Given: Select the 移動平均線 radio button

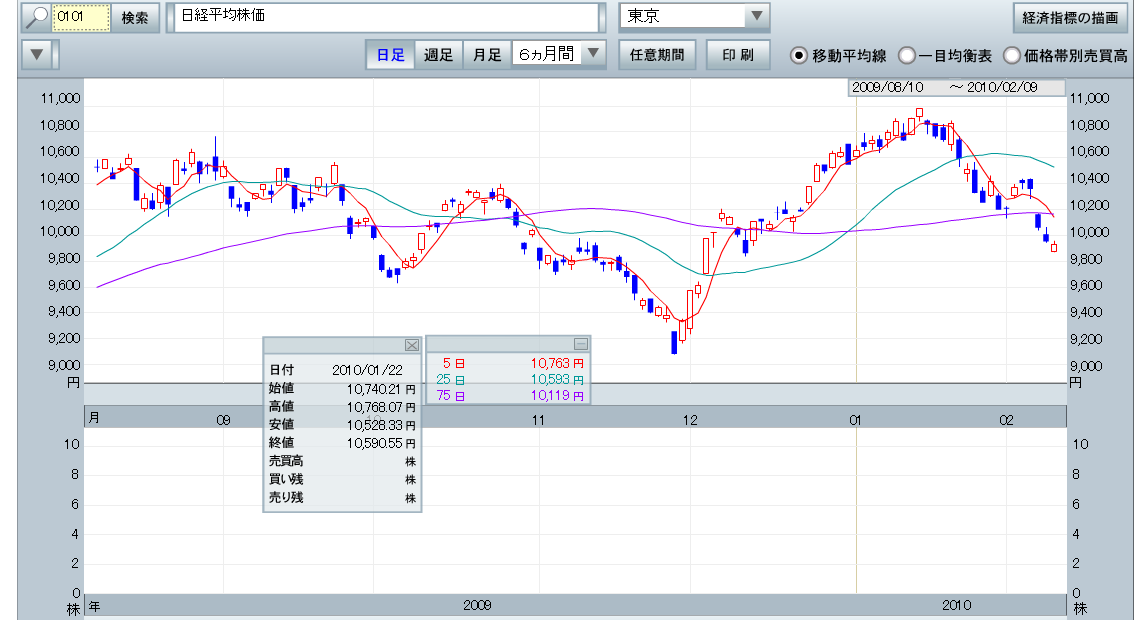Looking at the screenshot, I should 799,55.
